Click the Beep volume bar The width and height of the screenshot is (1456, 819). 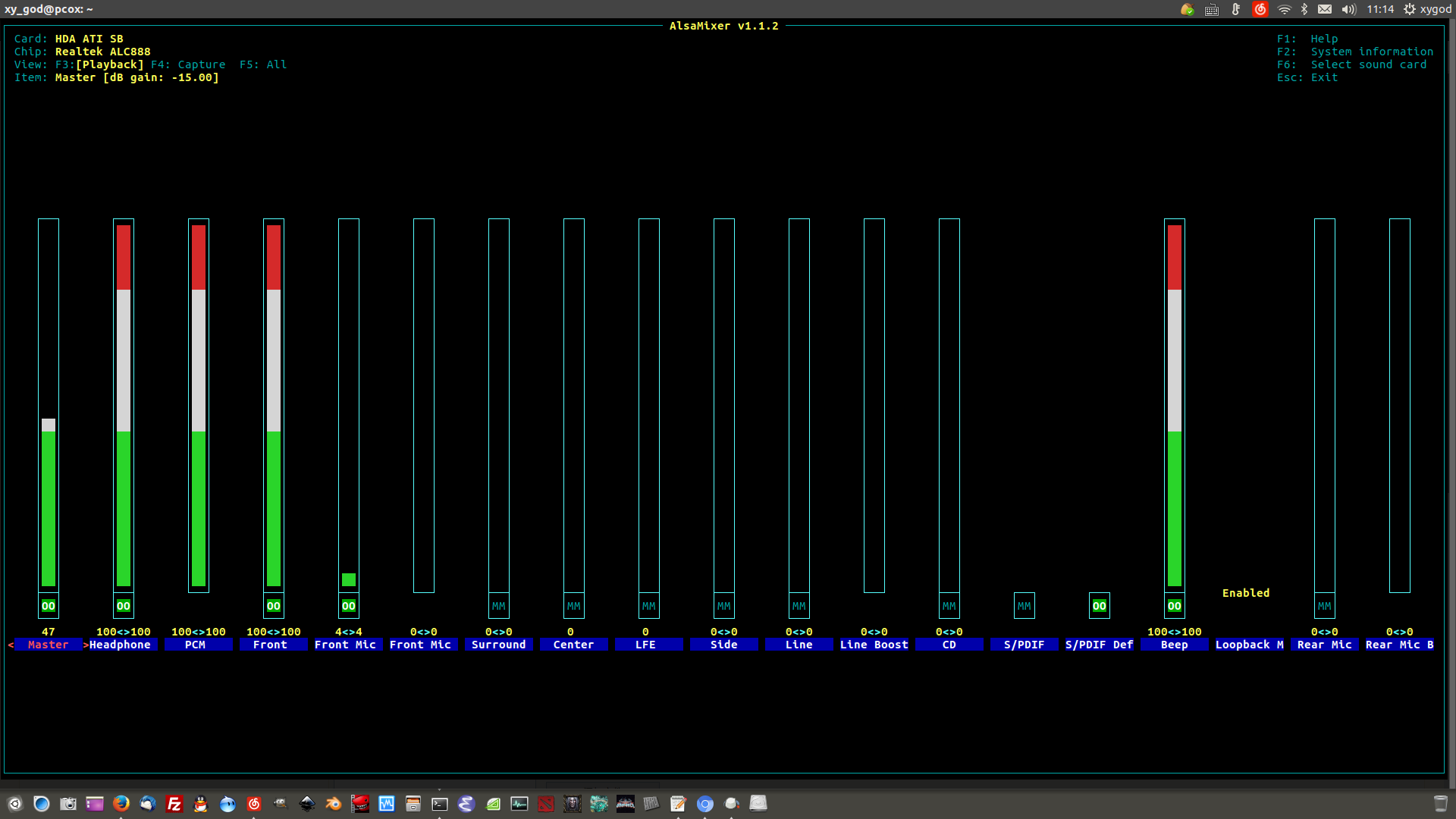1175,405
